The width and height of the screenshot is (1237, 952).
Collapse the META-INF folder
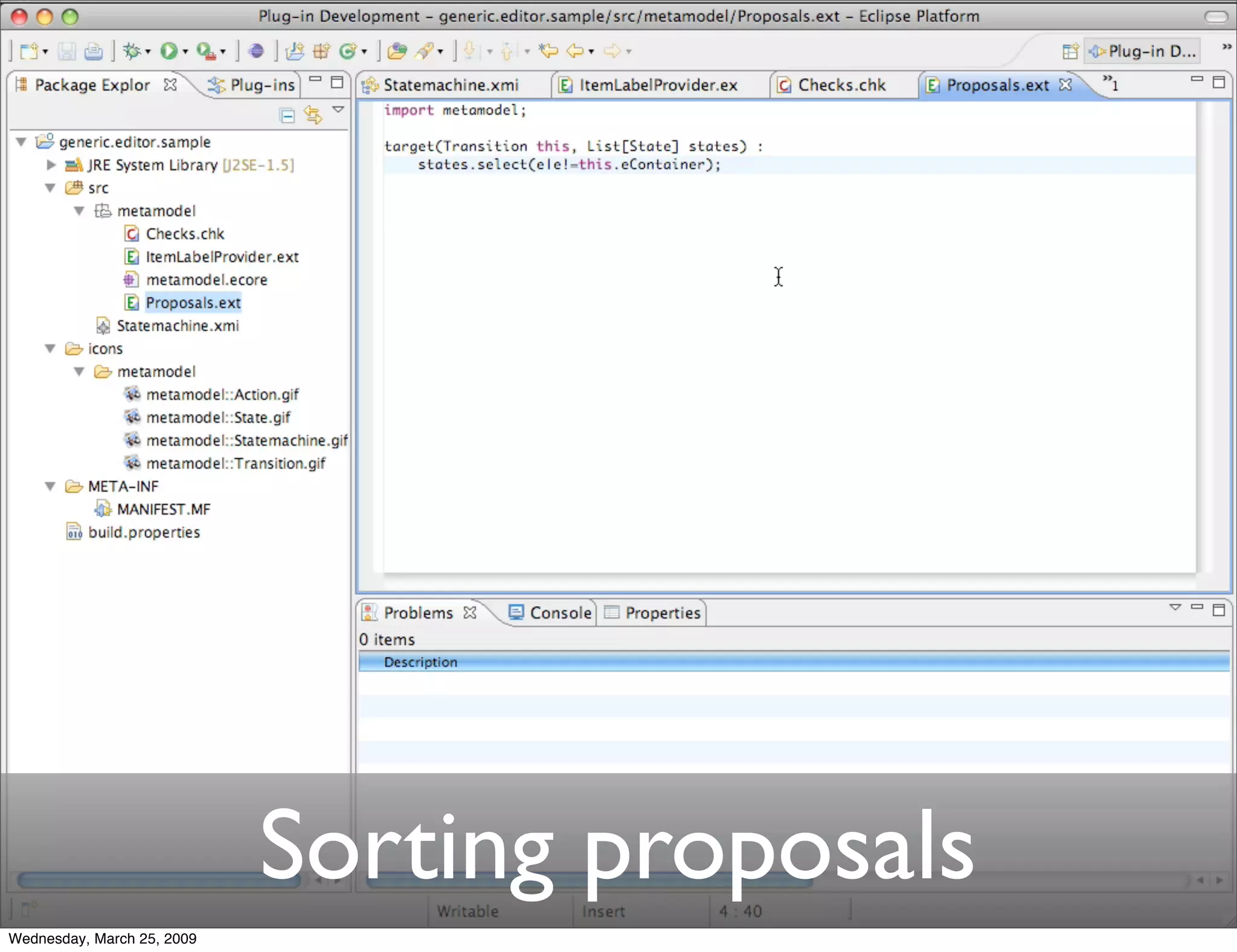coord(51,486)
